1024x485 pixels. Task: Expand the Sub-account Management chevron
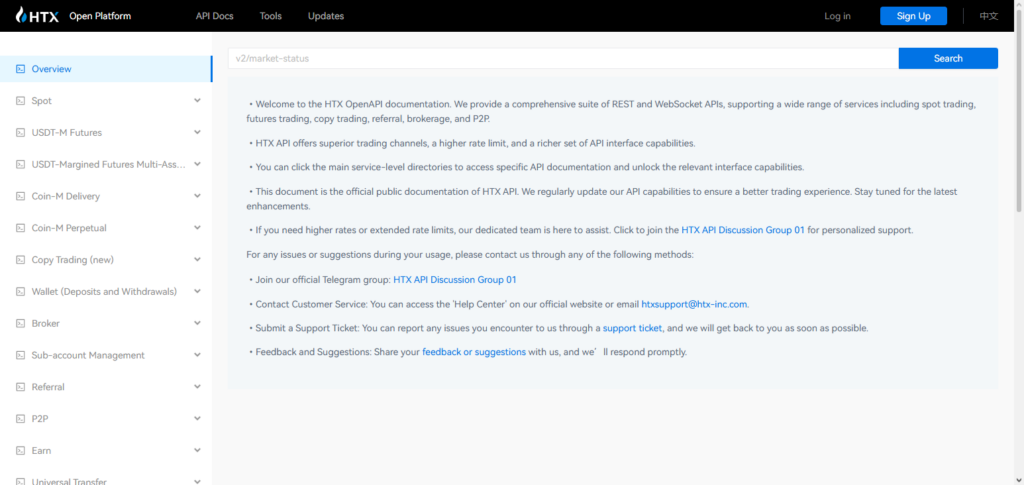(x=197, y=355)
